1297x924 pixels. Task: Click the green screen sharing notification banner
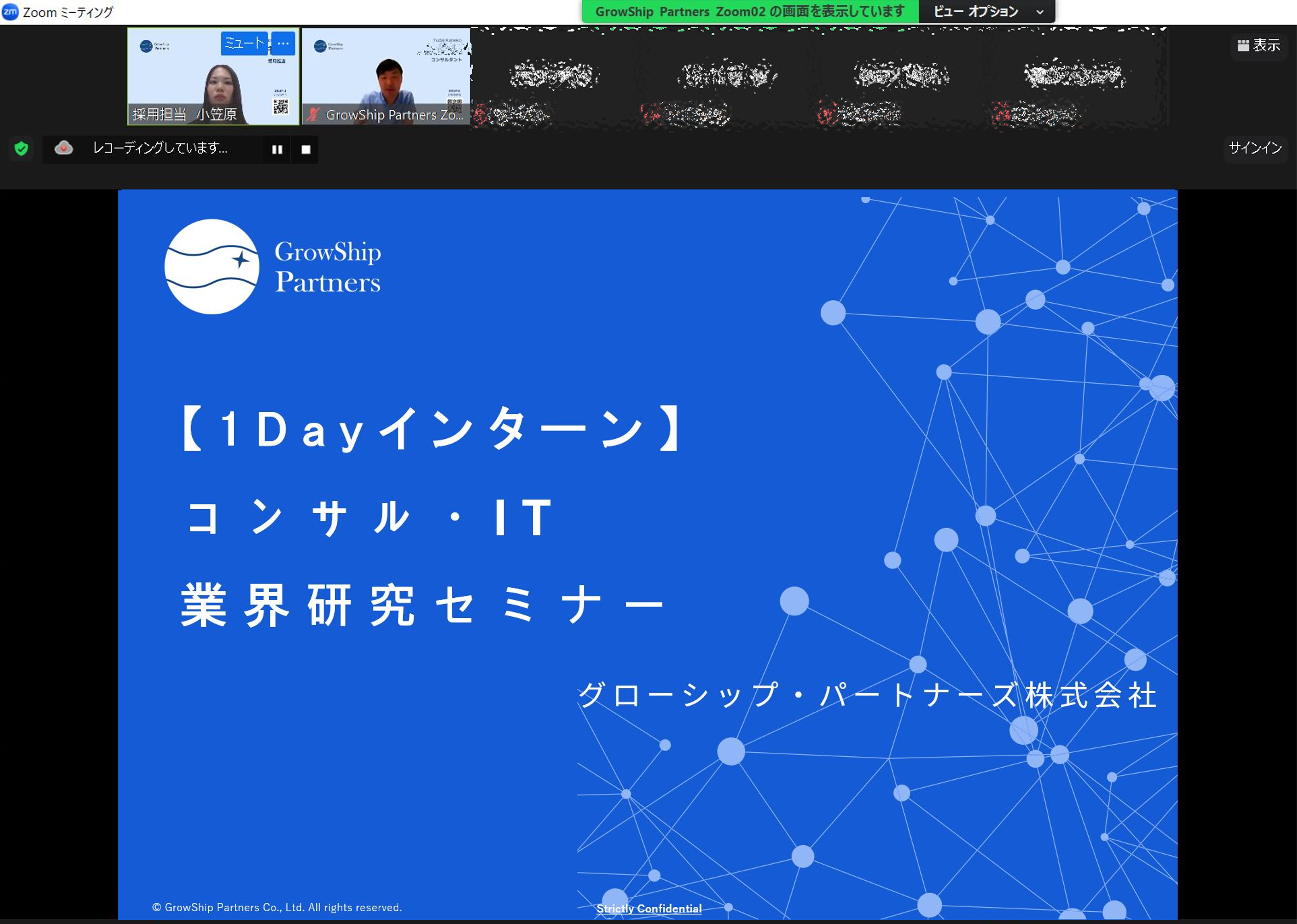tap(750, 11)
